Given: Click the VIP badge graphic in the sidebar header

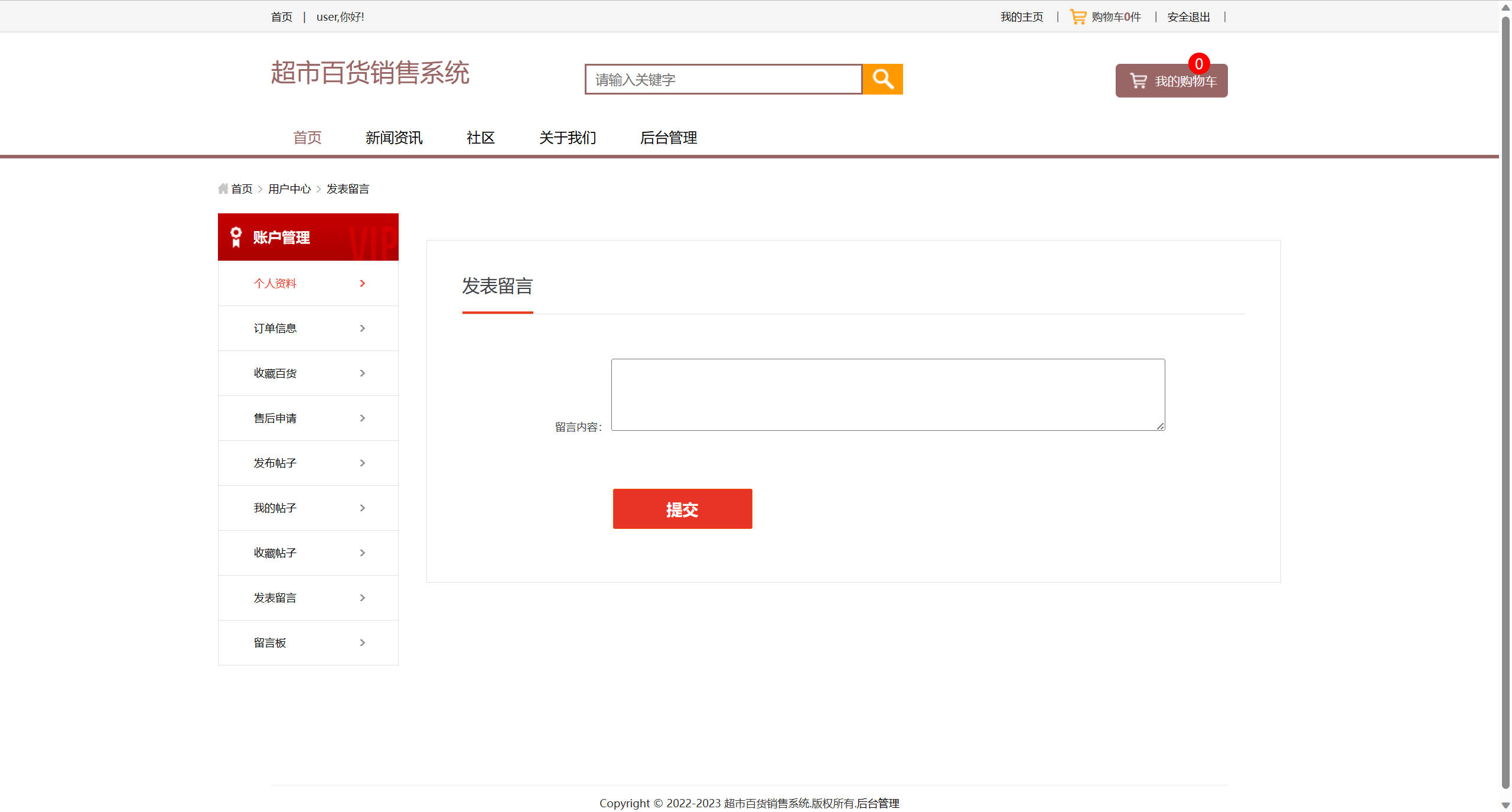Looking at the screenshot, I should (x=372, y=239).
